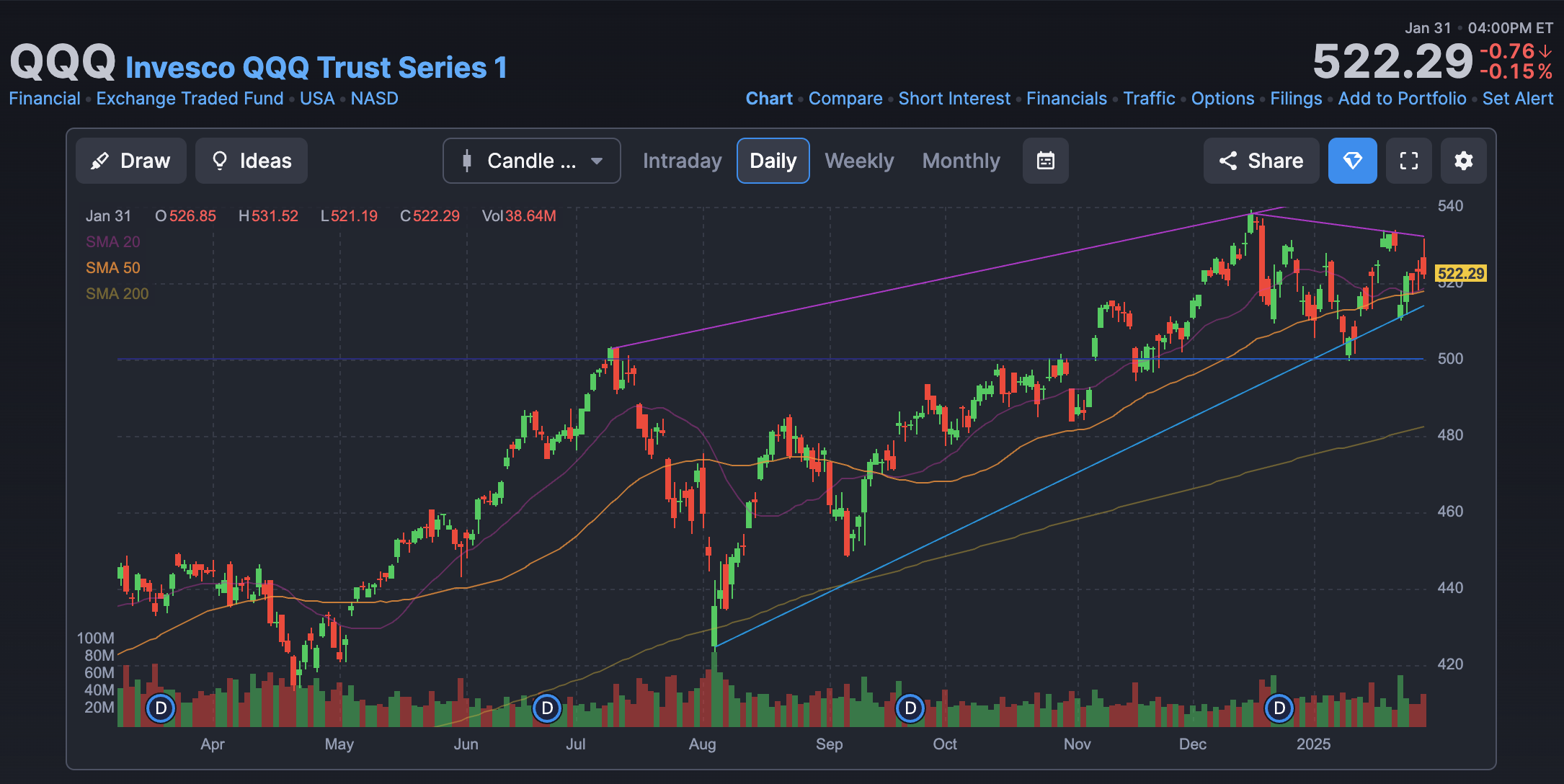Open the NASD exchange link
Viewport: 1564px width, 784px height.
coord(374,99)
